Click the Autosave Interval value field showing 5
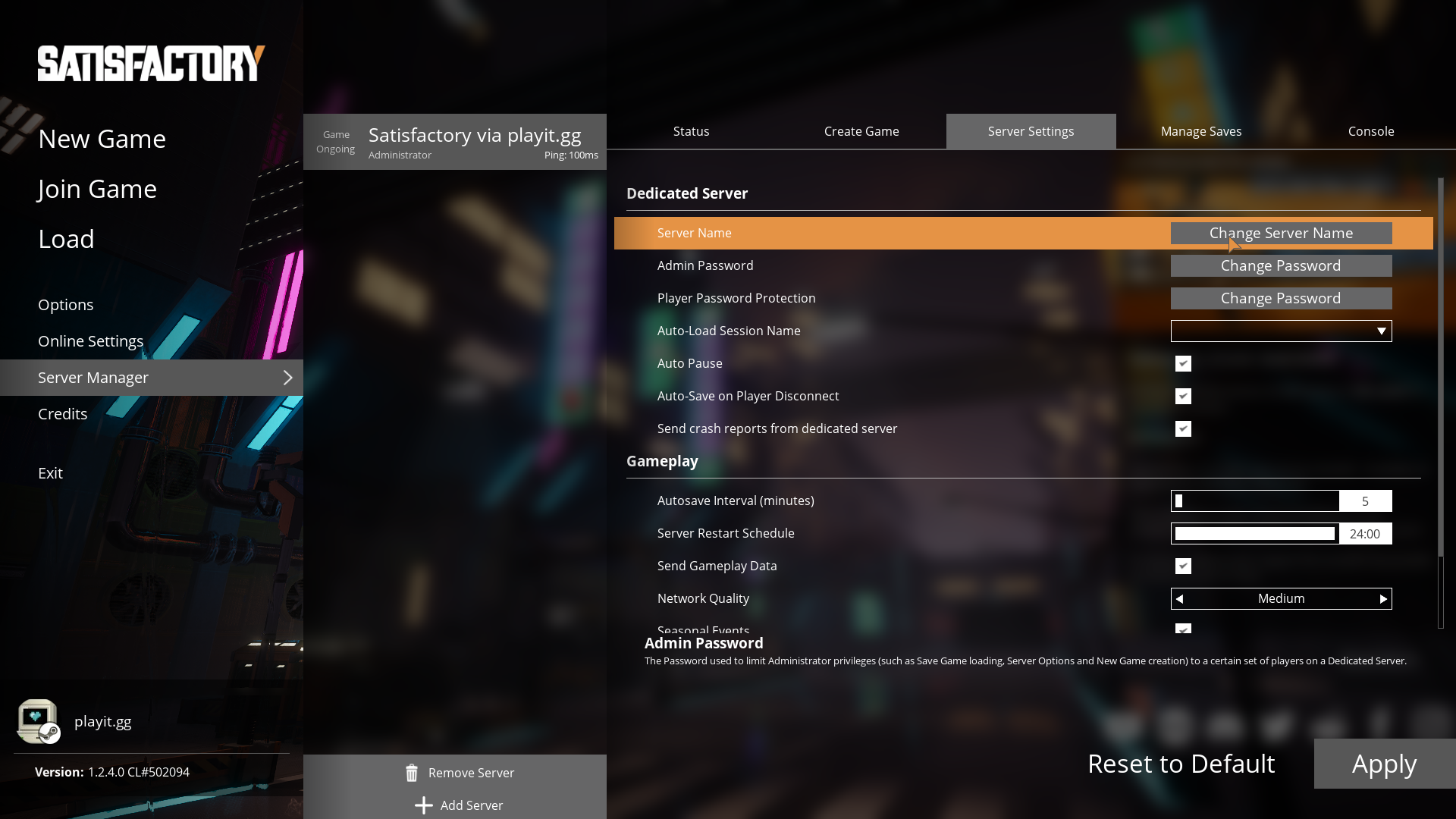The width and height of the screenshot is (1456, 819). point(1366,500)
